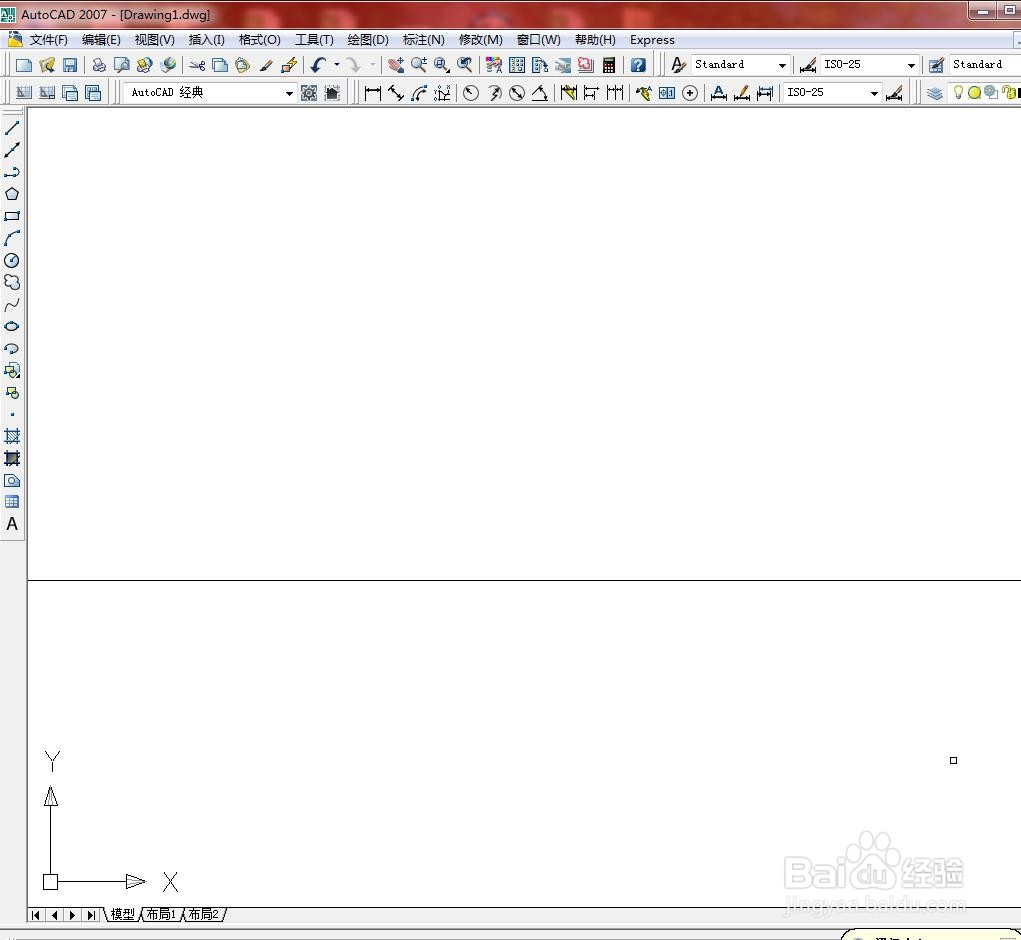Expand the dimension toolbar ISO-25 dropdown
The height and width of the screenshot is (940, 1021).
tap(874, 93)
